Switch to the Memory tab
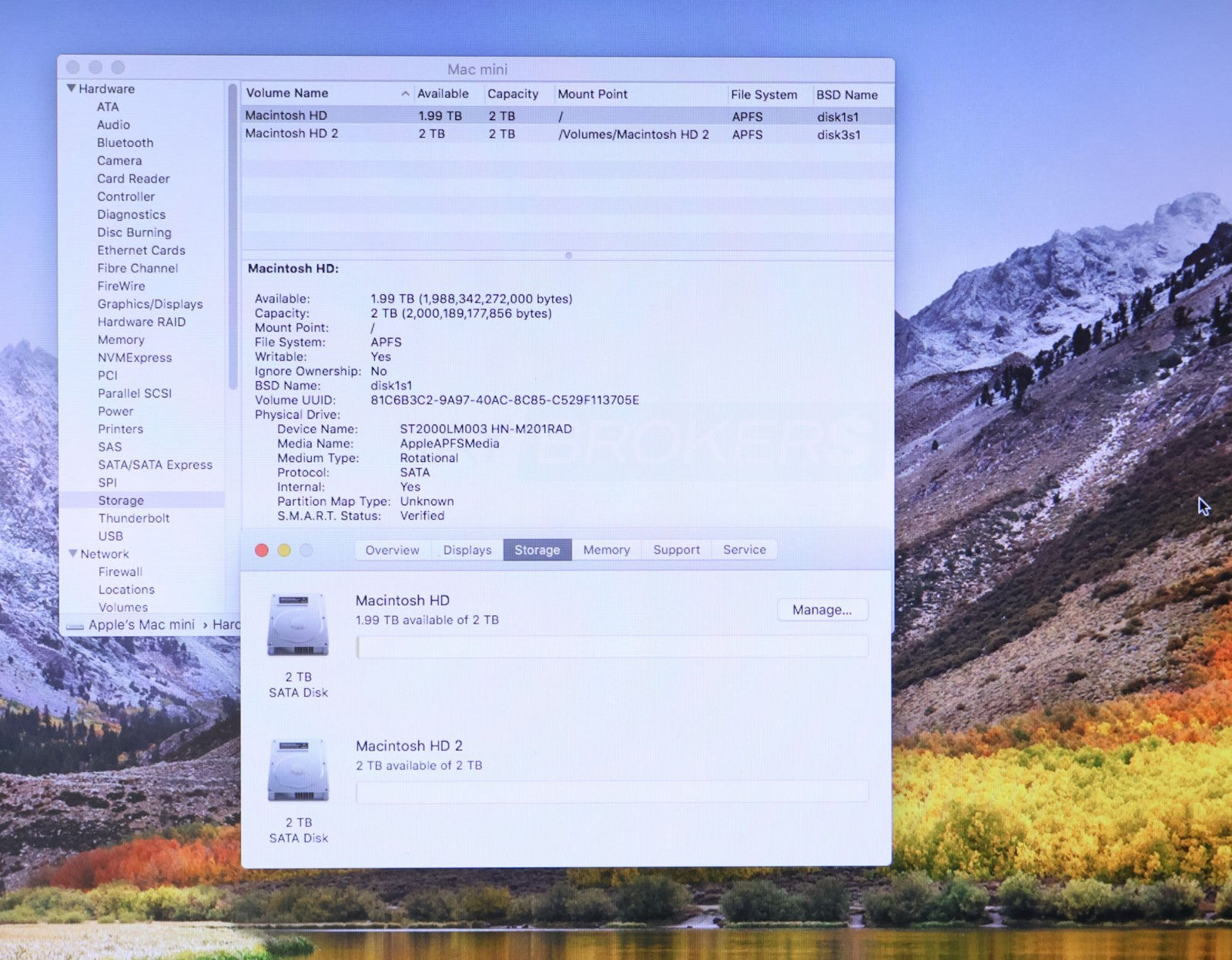 (606, 550)
